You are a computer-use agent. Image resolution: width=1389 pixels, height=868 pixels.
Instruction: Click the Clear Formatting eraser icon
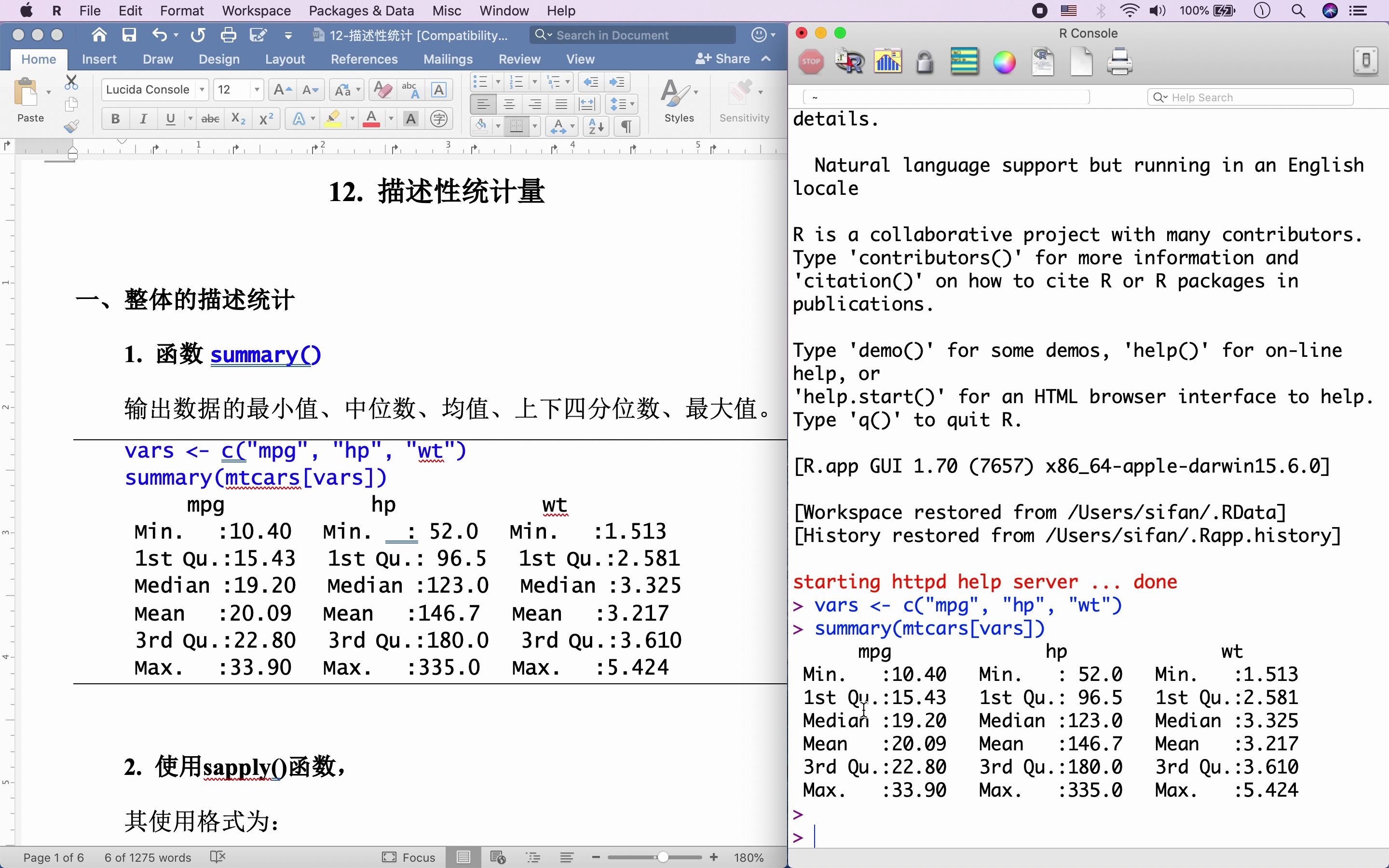pyautogui.click(x=383, y=90)
